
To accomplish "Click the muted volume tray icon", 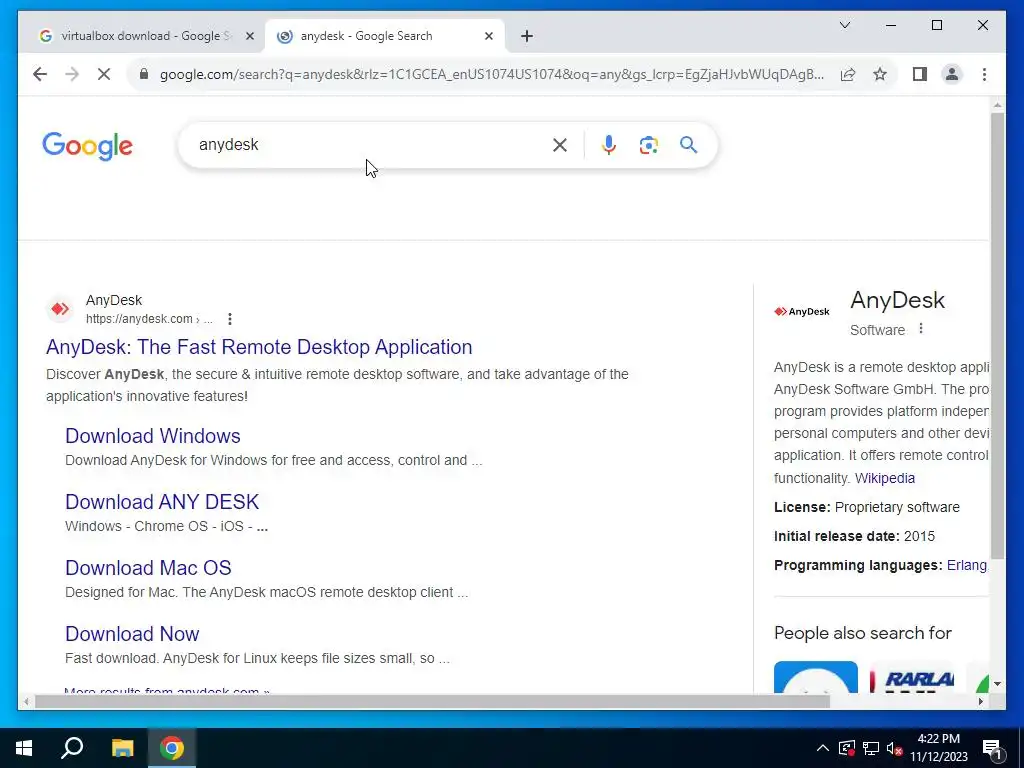I will [x=895, y=748].
